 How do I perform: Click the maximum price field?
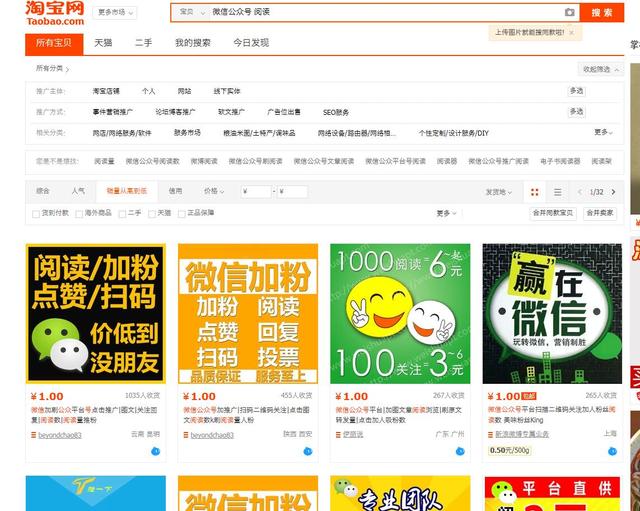(x=292, y=191)
